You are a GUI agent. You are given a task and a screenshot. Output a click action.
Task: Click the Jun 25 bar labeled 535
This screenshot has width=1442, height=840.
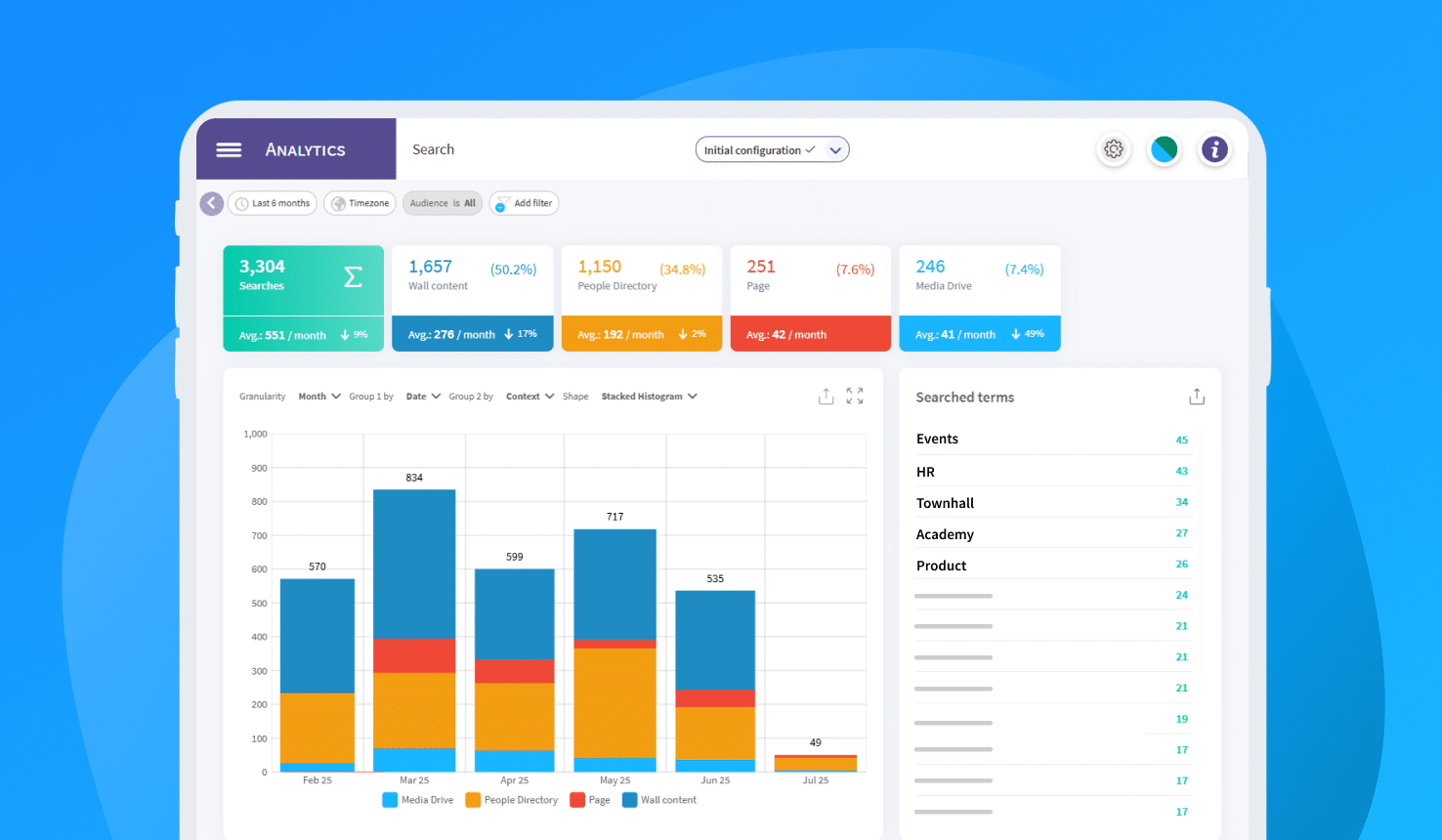coord(715,682)
